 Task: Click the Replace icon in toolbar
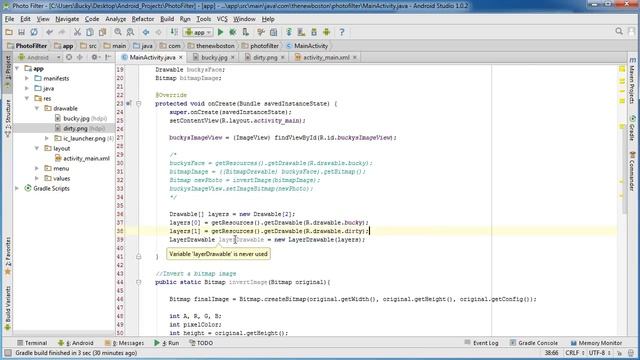(x=130, y=32)
